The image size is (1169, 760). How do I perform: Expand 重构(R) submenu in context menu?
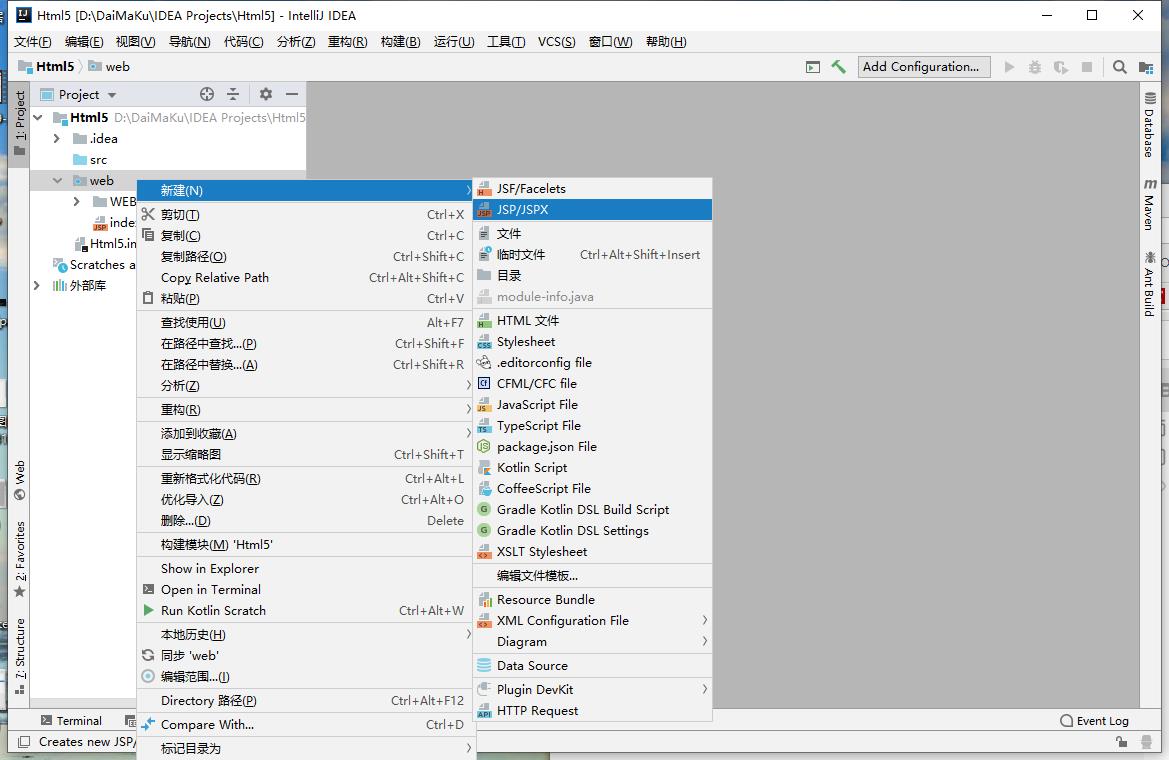[306, 409]
